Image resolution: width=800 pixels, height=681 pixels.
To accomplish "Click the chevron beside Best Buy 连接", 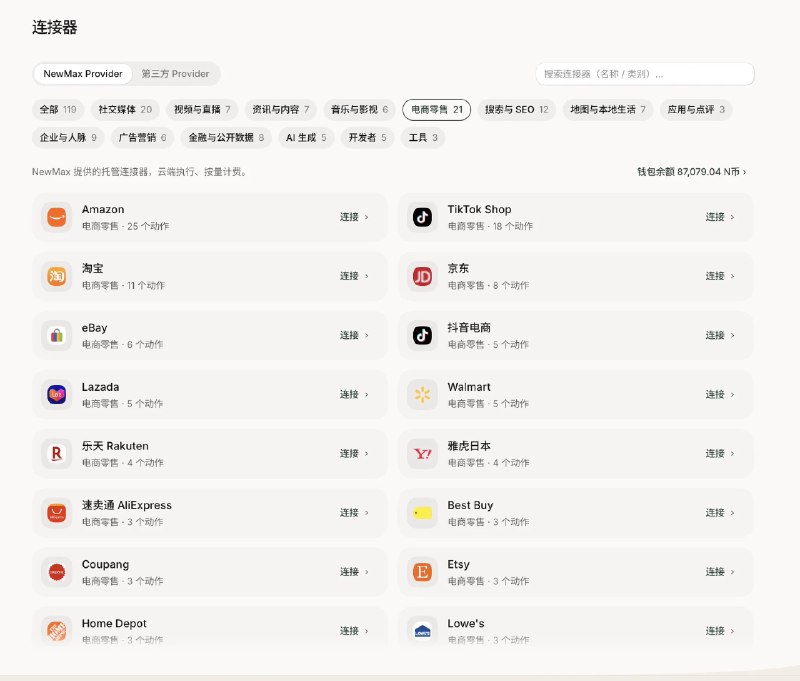I will [x=732, y=513].
